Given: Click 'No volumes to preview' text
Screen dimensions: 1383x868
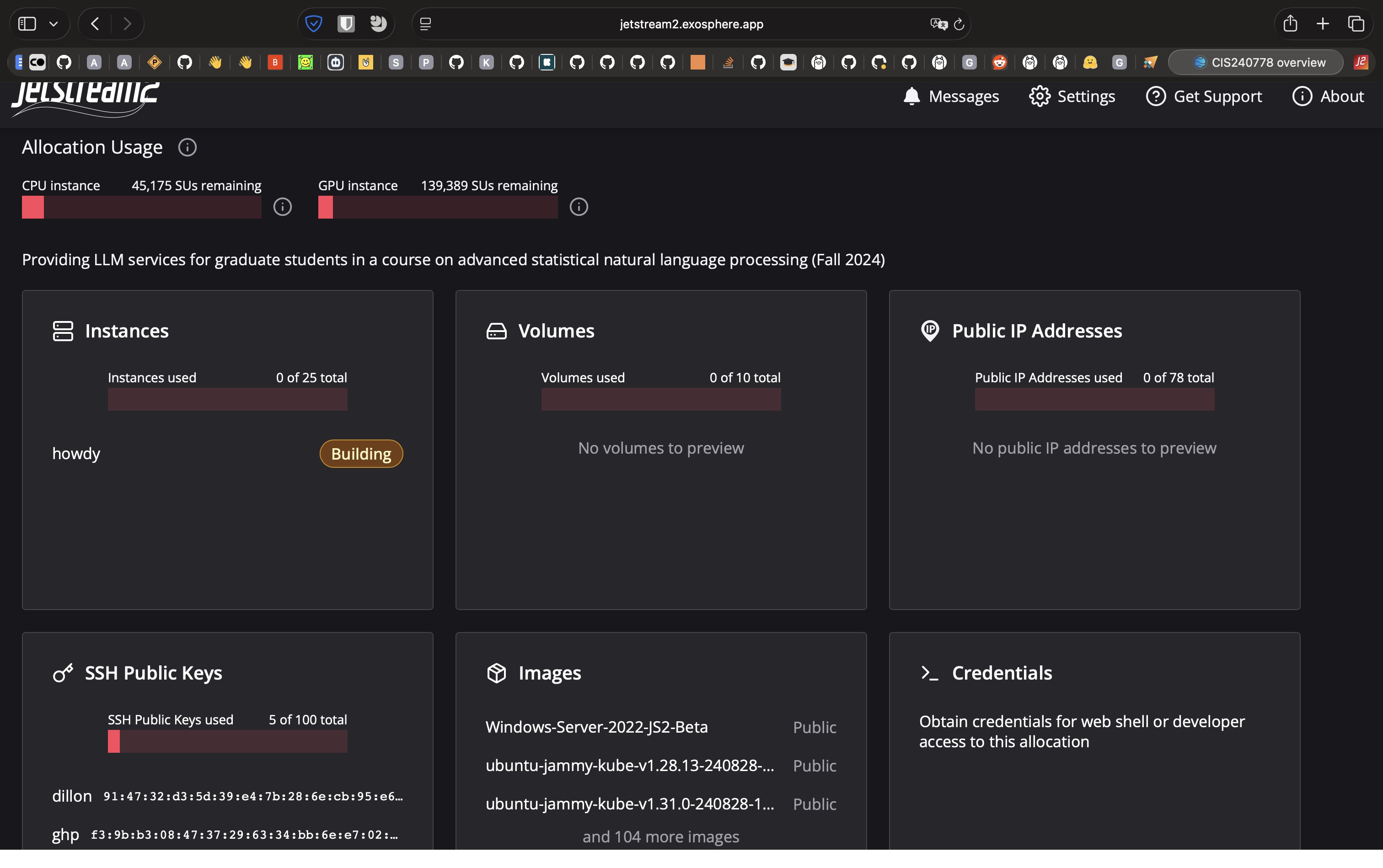Looking at the screenshot, I should [661, 448].
